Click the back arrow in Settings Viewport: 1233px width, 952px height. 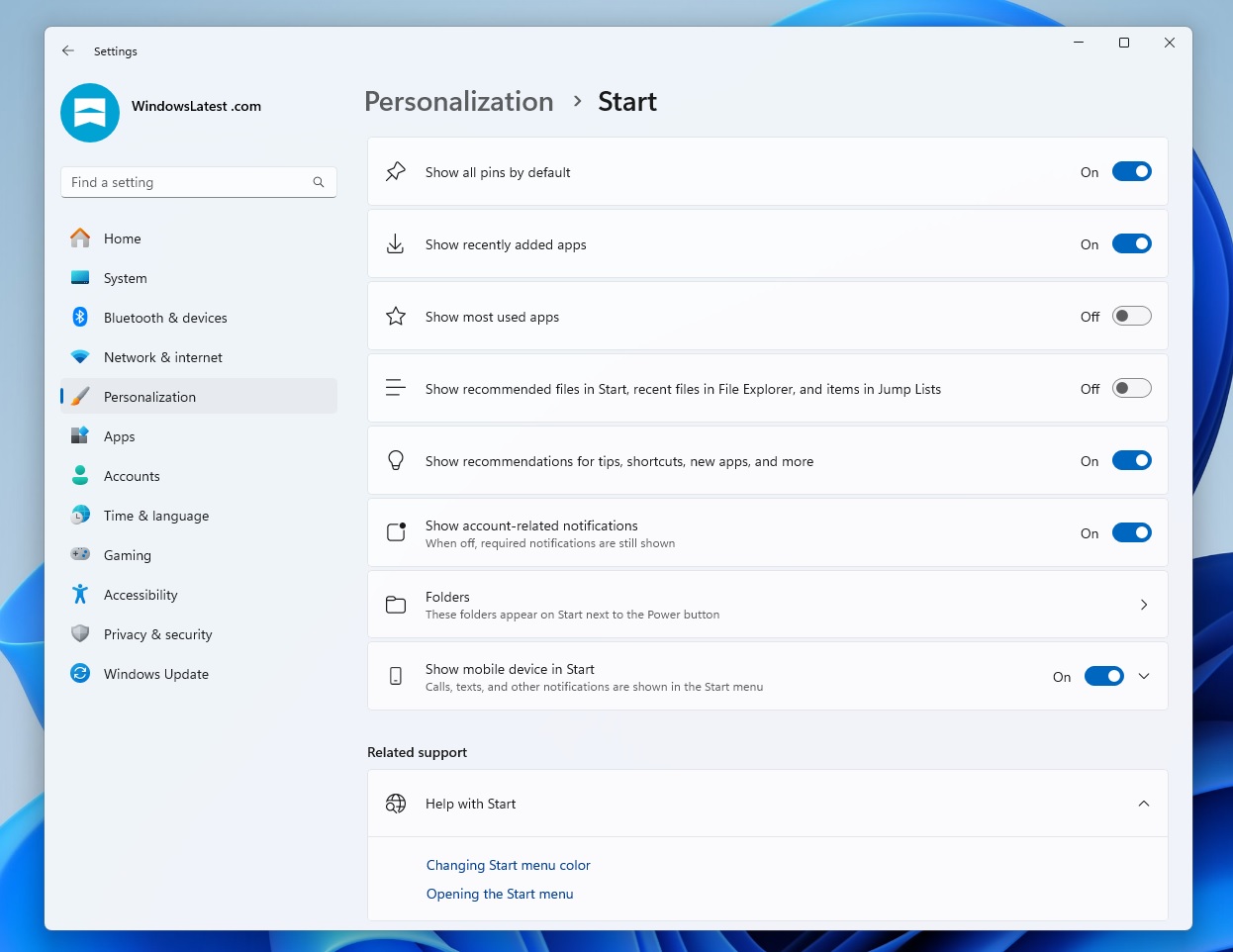click(x=68, y=50)
